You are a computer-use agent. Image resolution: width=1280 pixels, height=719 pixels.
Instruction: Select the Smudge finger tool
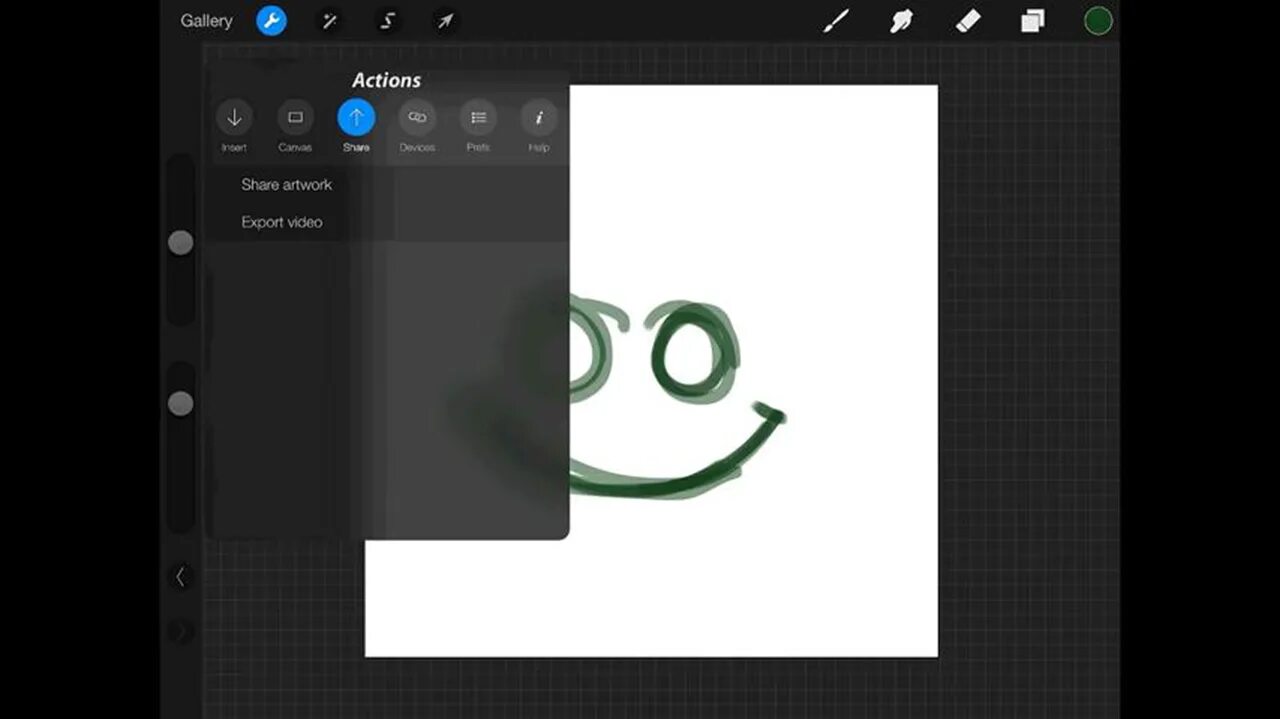[902, 21]
